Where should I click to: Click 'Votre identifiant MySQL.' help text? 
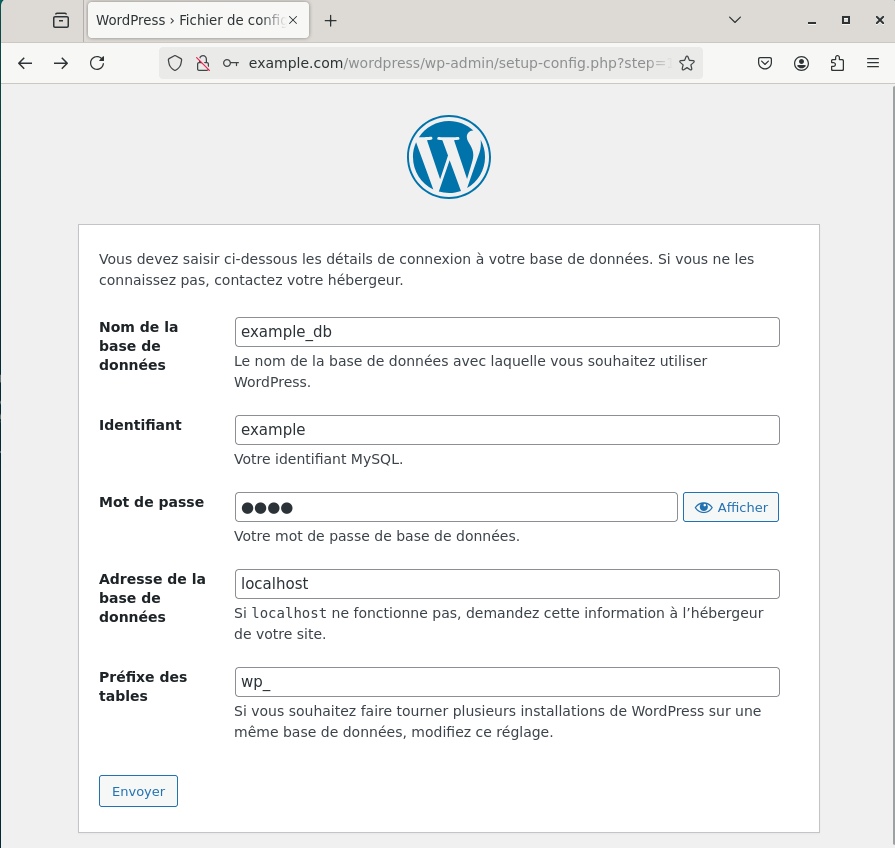pos(319,459)
